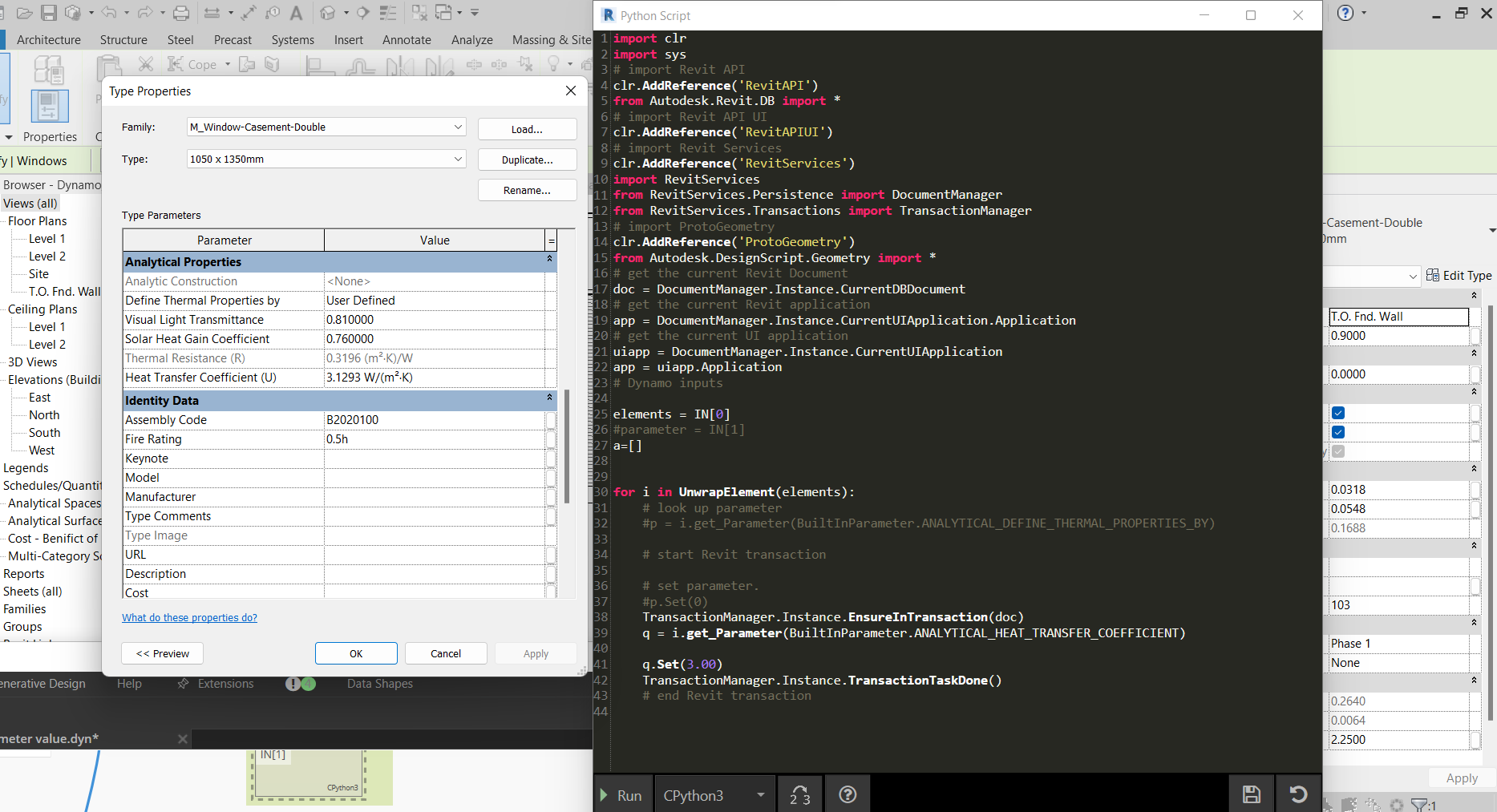Toggle the first blue checkbox in the Properties palette

tap(1338, 413)
